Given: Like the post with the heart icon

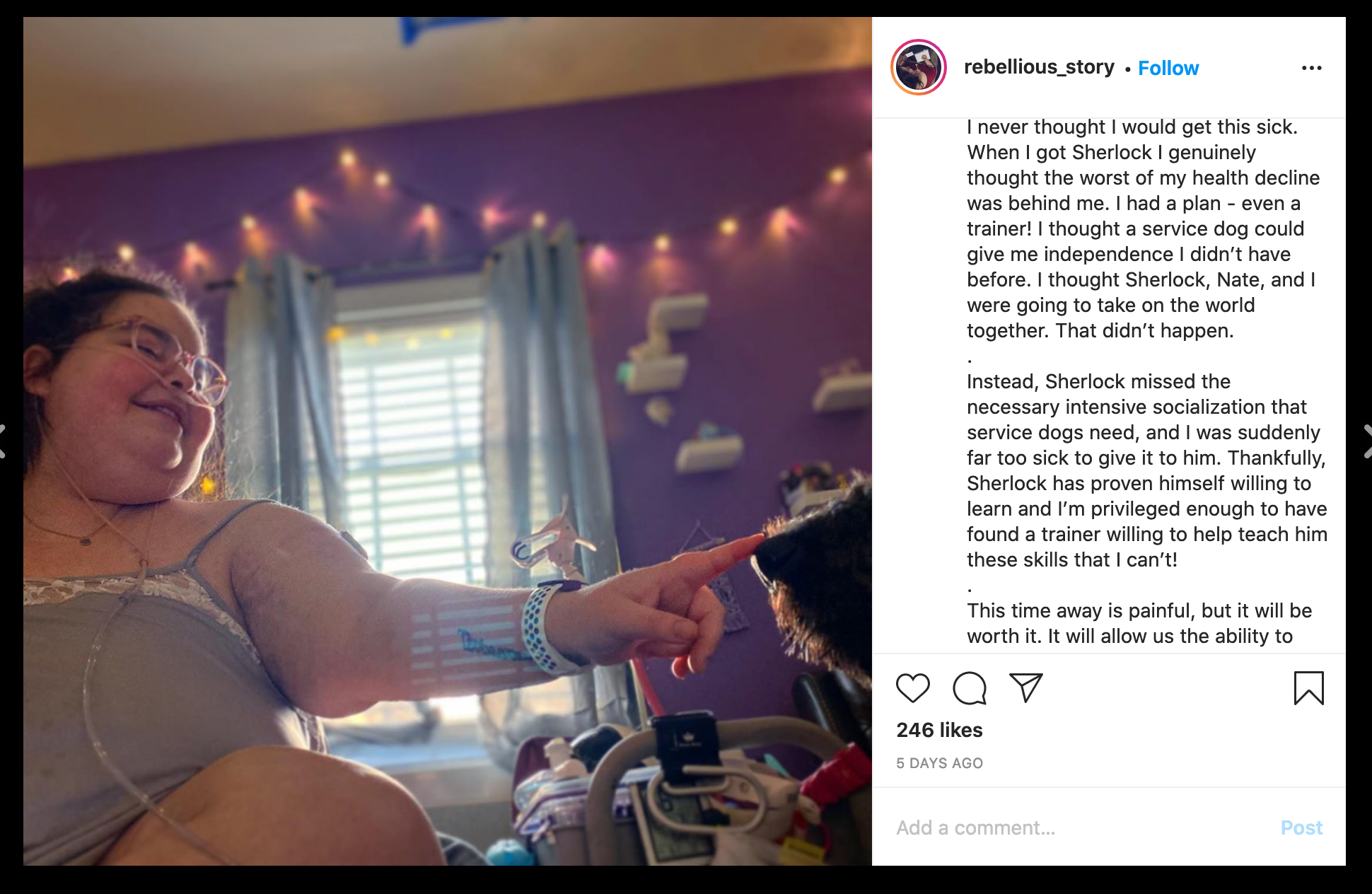Looking at the screenshot, I should 912,688.
